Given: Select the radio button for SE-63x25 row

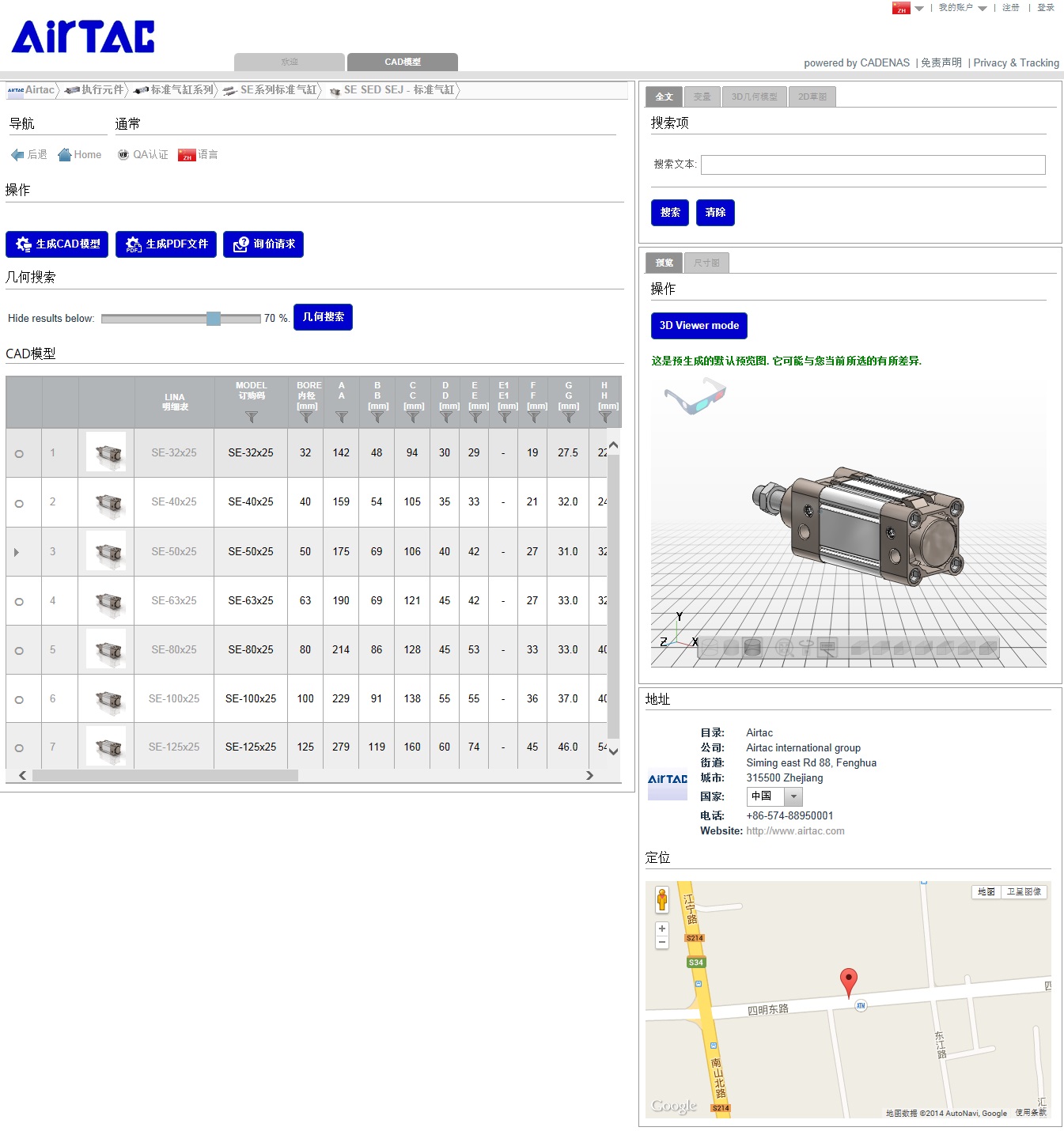Looking at the screenshot, I should (x=19, y=602).
